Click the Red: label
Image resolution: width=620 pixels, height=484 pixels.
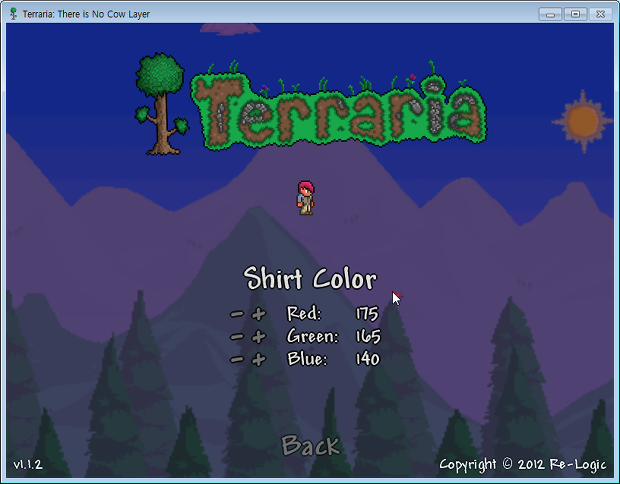[x=304, y=314]
